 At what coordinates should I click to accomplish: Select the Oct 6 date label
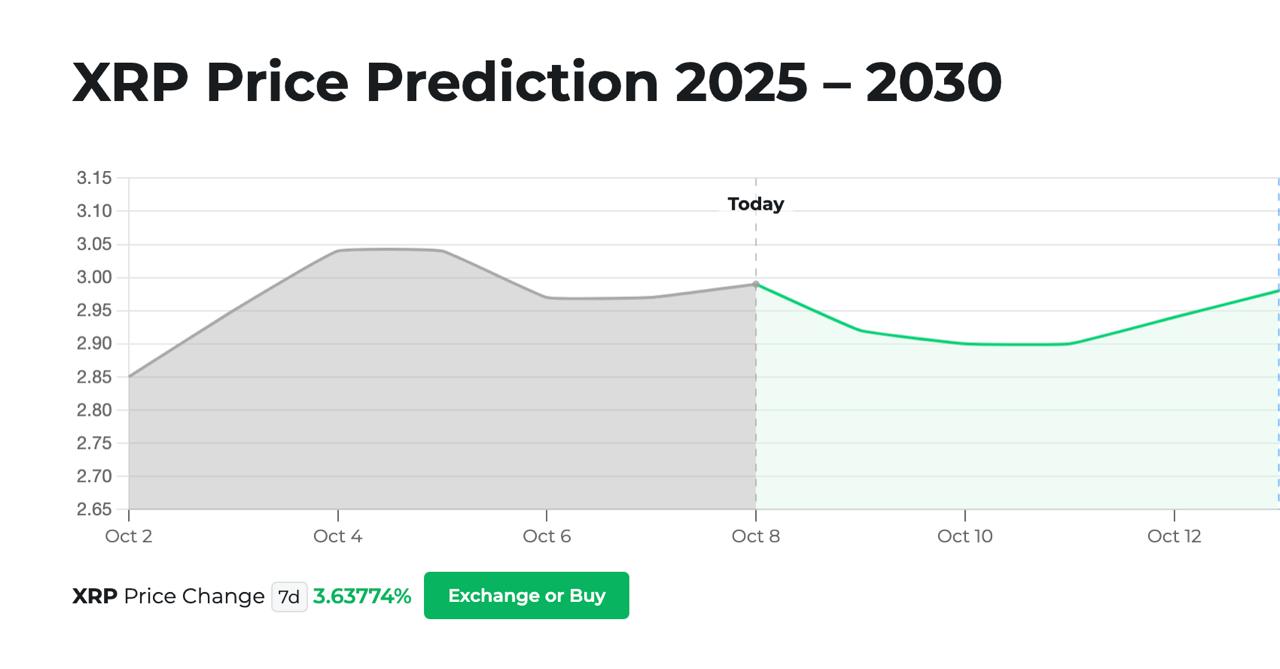tap(547, 537)
